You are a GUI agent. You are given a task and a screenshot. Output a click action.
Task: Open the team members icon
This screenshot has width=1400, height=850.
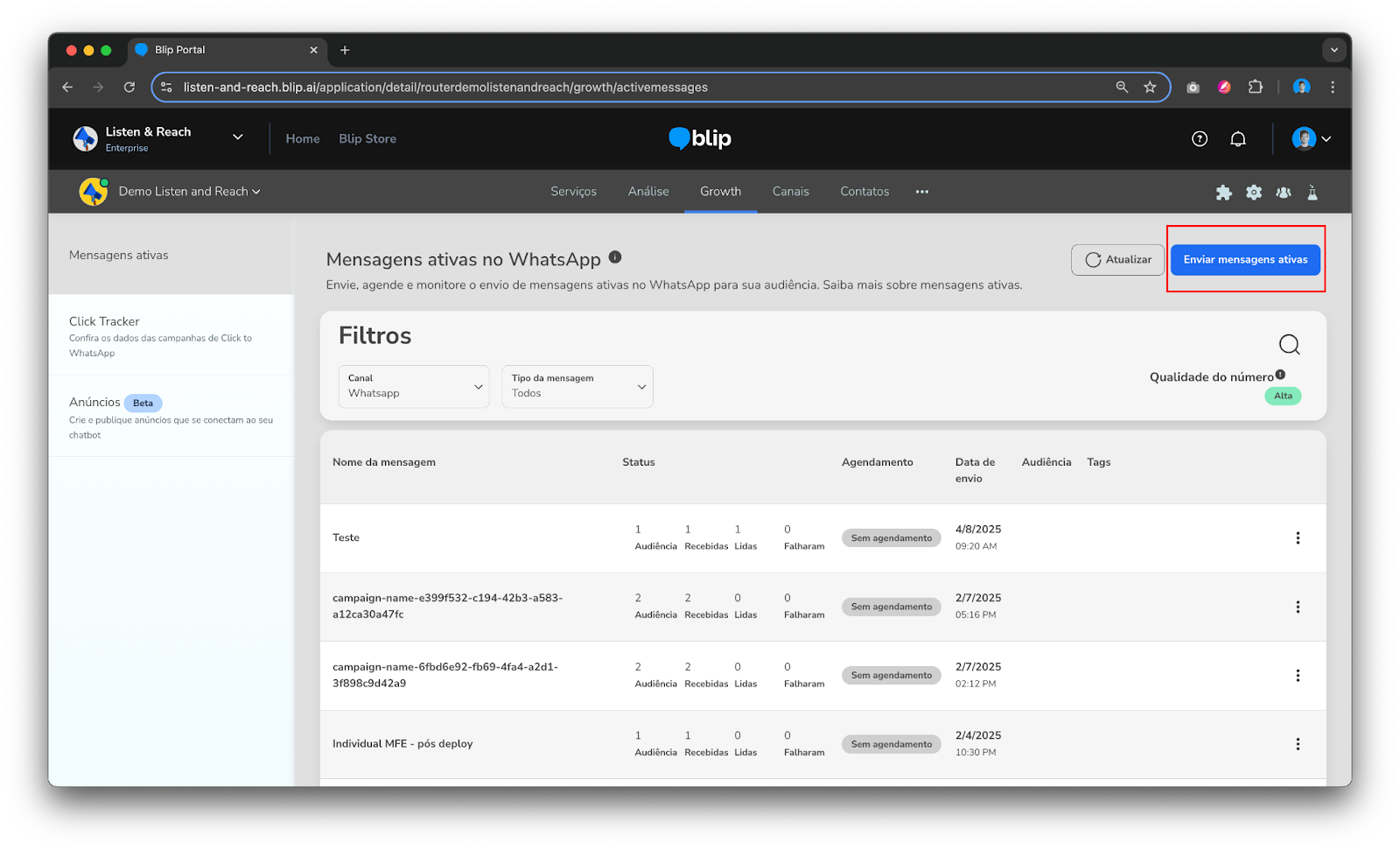[1284, 193]
